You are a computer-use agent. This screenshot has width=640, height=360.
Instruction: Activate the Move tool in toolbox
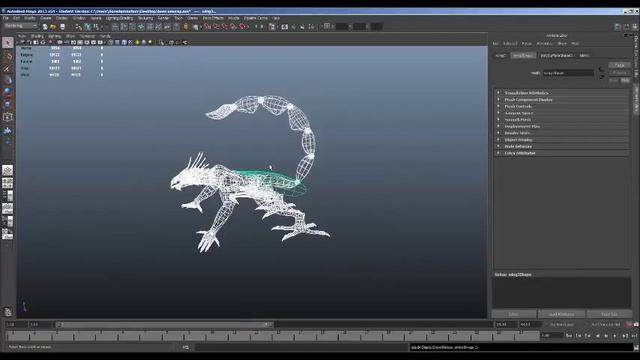tap(7, 80)
